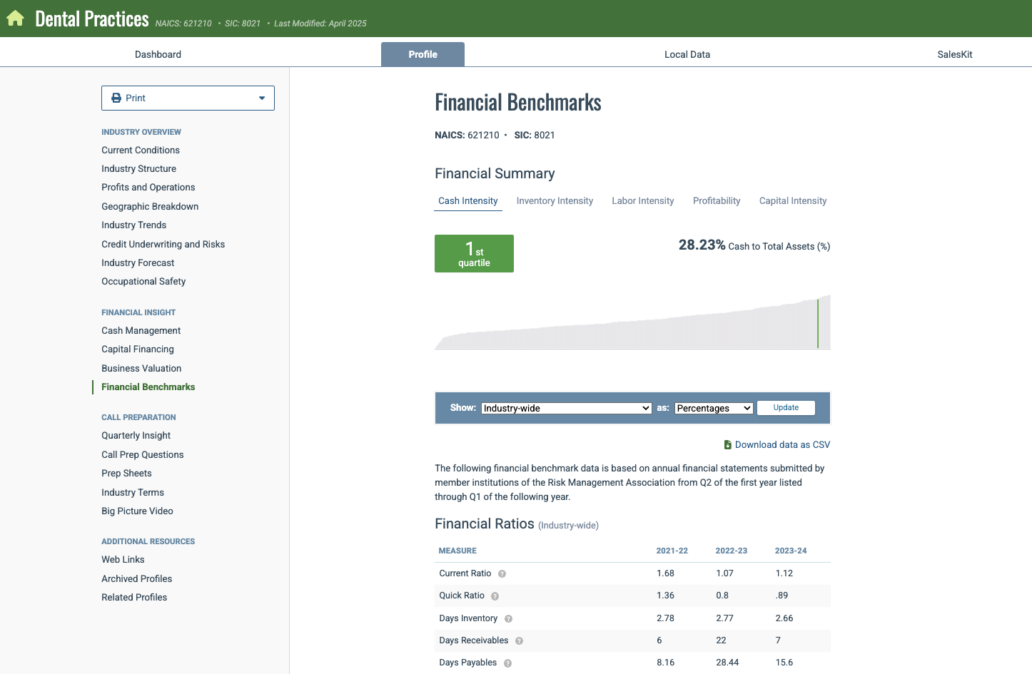1032x674 pixels.
Task: Click help icon next to Days Payables
Action: point(507,663)
